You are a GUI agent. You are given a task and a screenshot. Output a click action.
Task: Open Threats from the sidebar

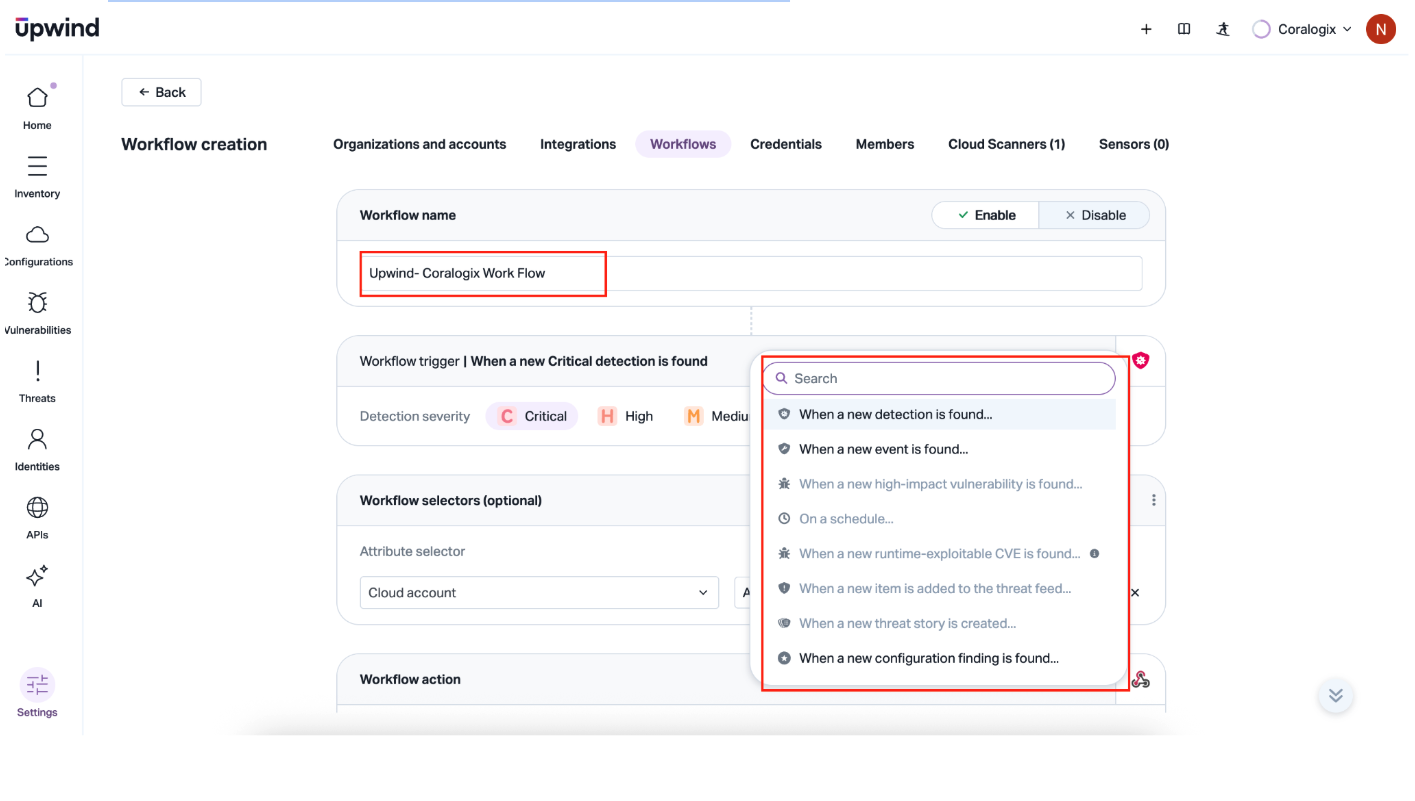(37, 372)
